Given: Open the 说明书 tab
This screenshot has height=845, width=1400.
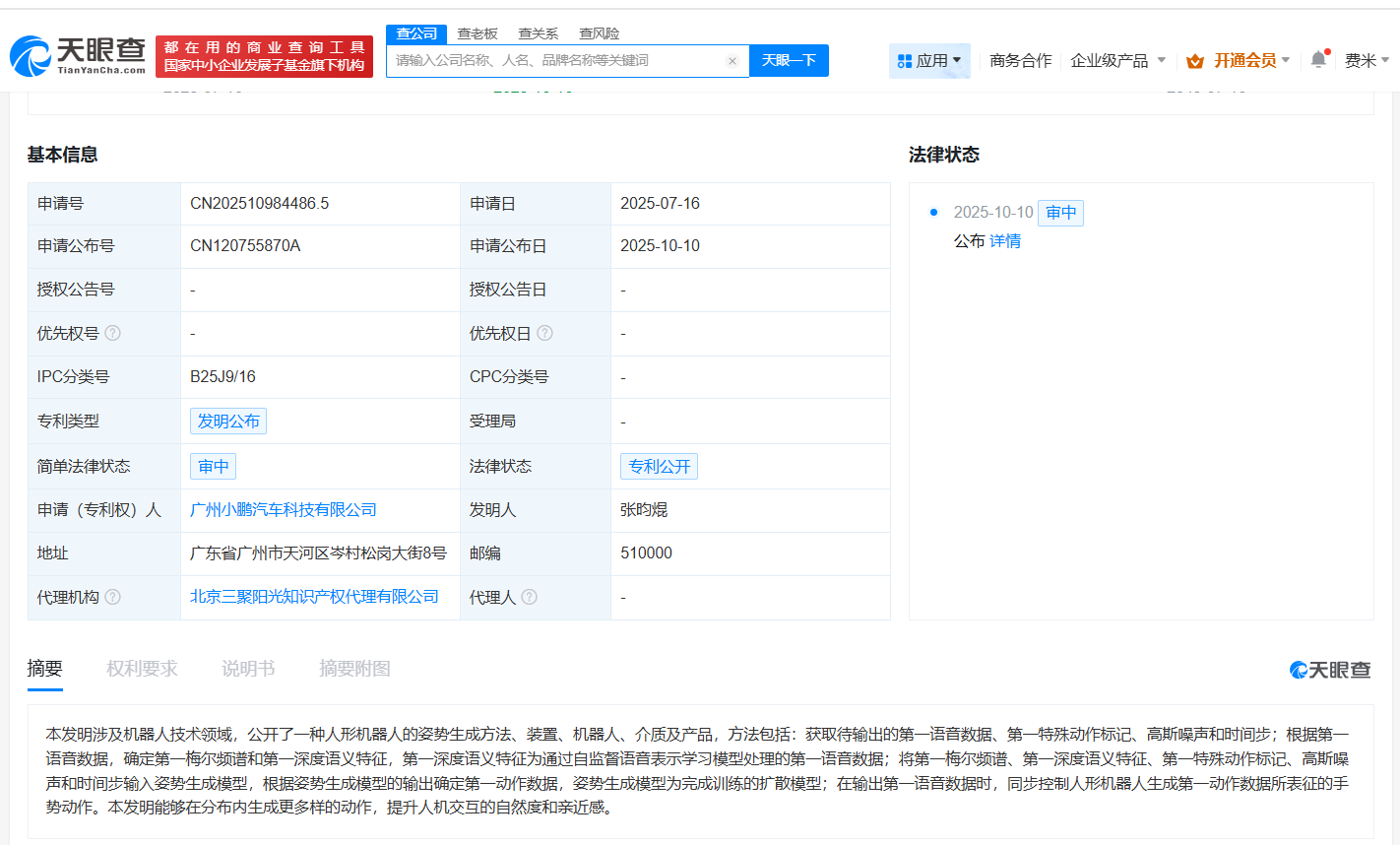Looking at the screenshot, I should [248, 669].
